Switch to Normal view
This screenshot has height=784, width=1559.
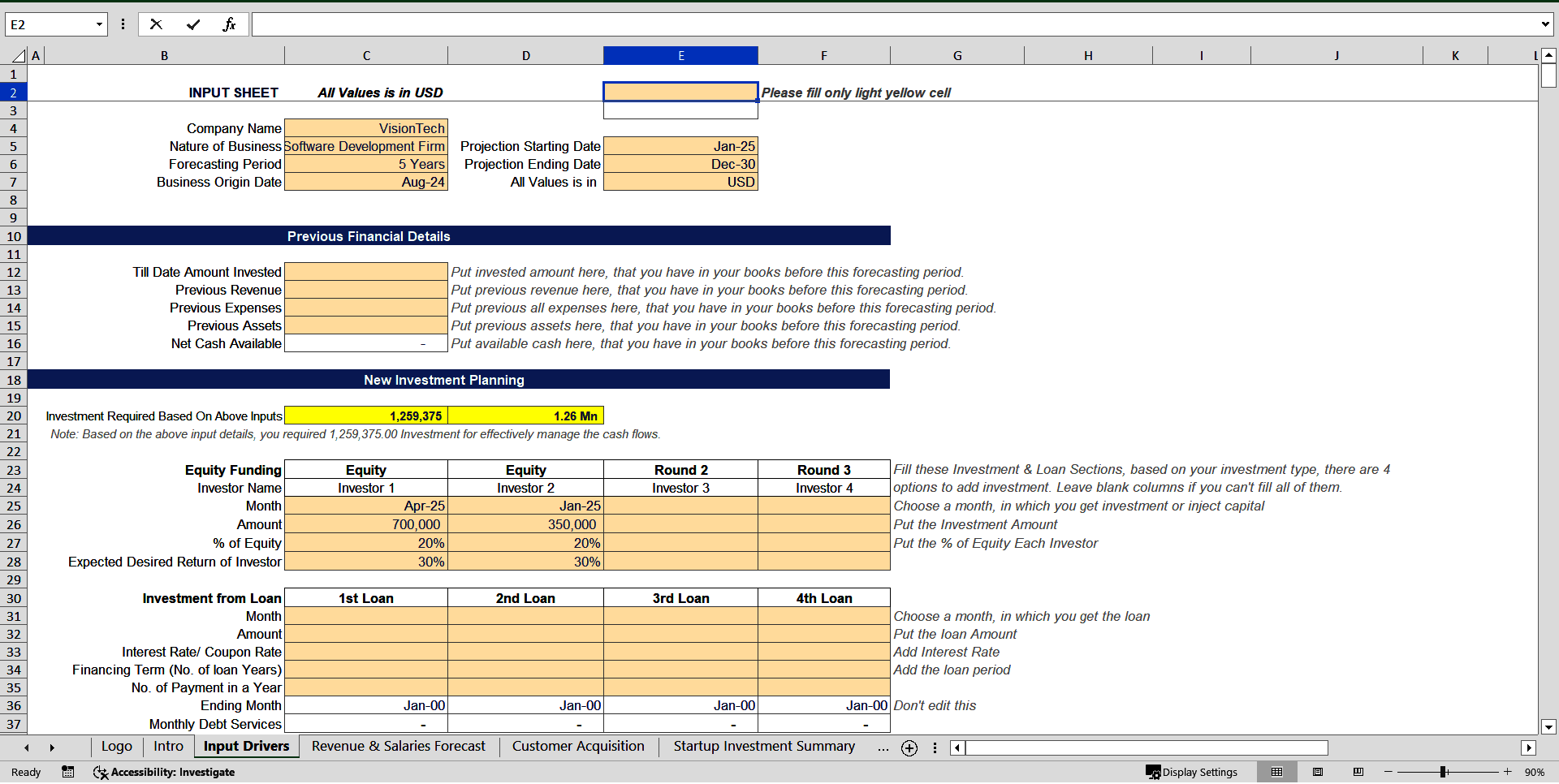pos(1277,772)
